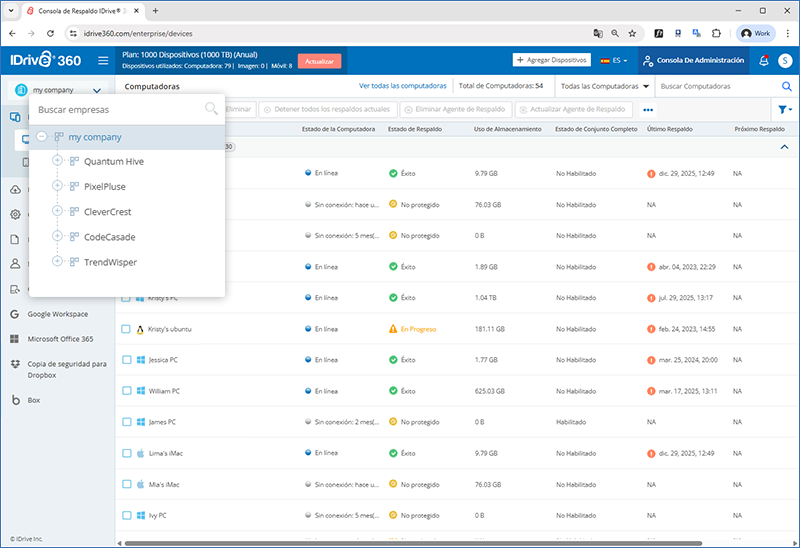The height and width of the screenshot is (548, 800).
Task: Collapse the my company tree node
Action: pyautogui.click(x=42, y=137)
